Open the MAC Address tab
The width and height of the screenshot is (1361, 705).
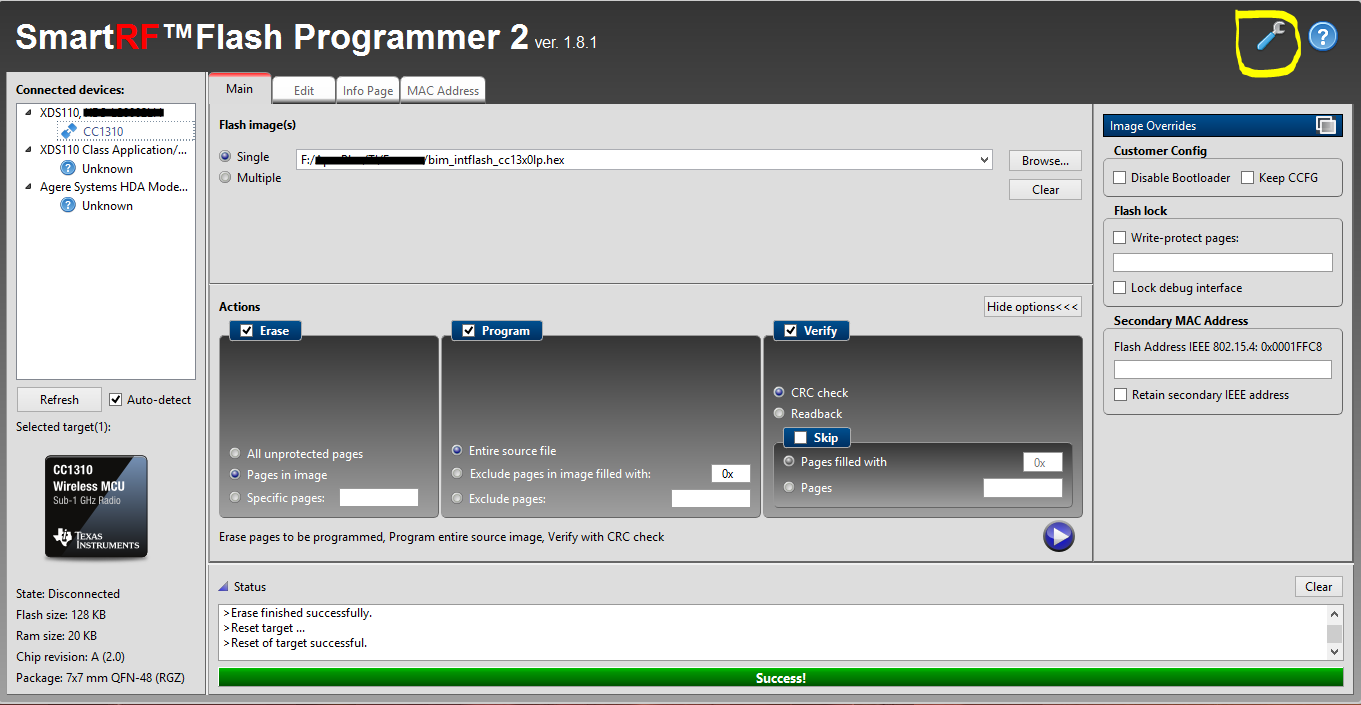point(442,89)
